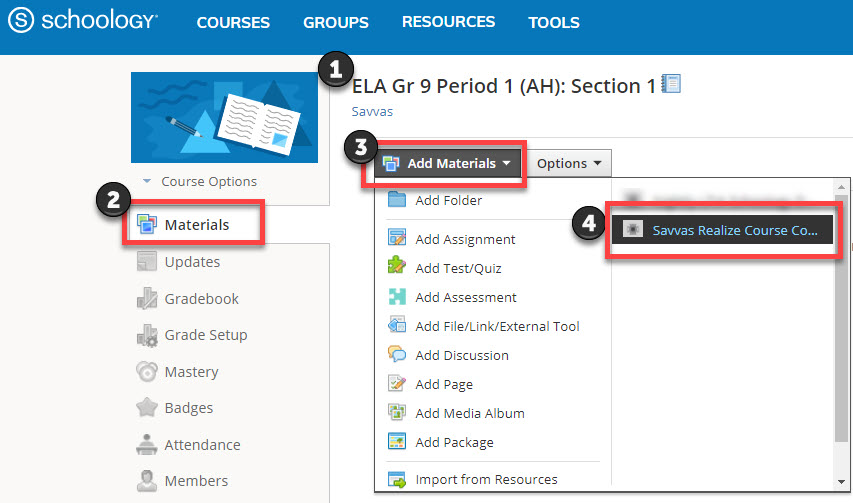Choose Add Page
The height and width of the screenshot is (503, 853).
tap(444, 384)
